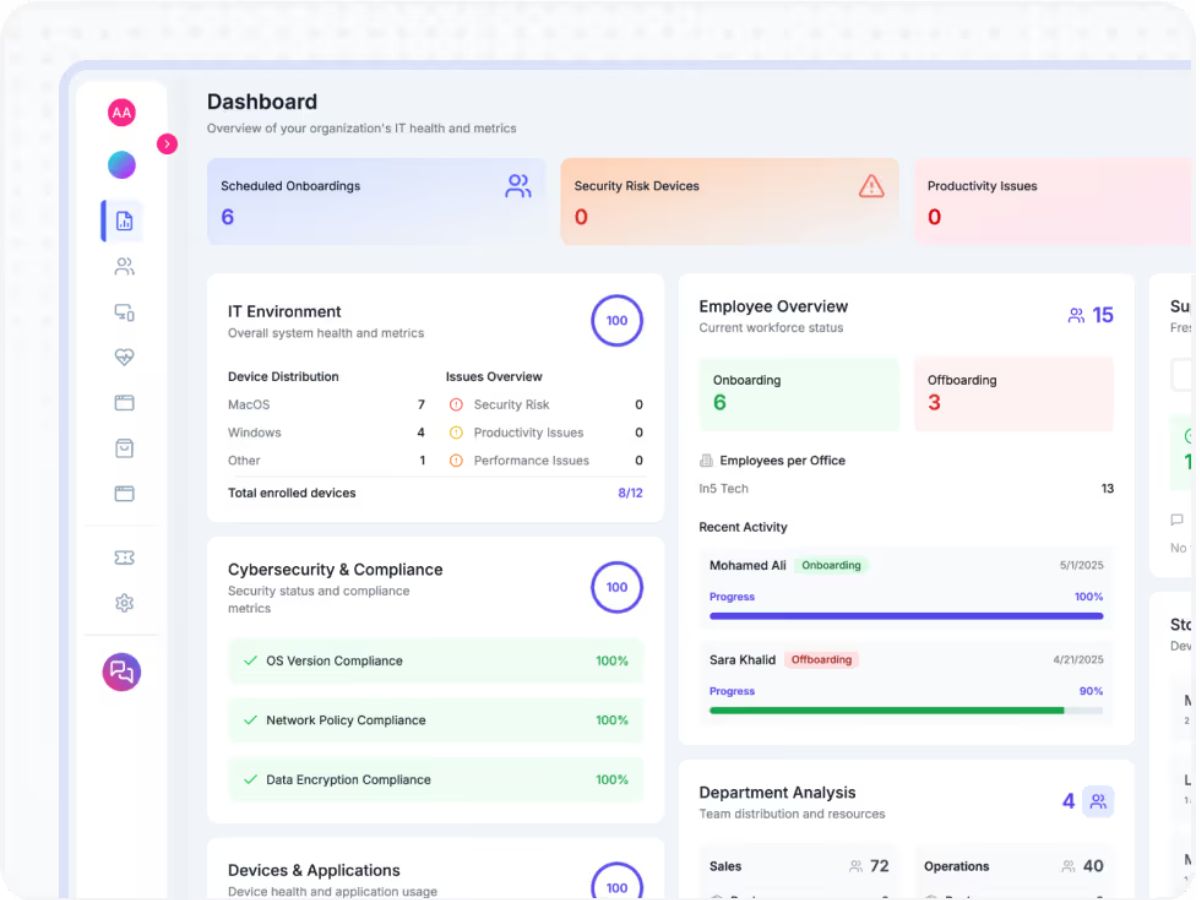Open the applications window sidebar icon above the shopping bag
The width and height of the screenshot is (1200, 900).
coord(124,403)
